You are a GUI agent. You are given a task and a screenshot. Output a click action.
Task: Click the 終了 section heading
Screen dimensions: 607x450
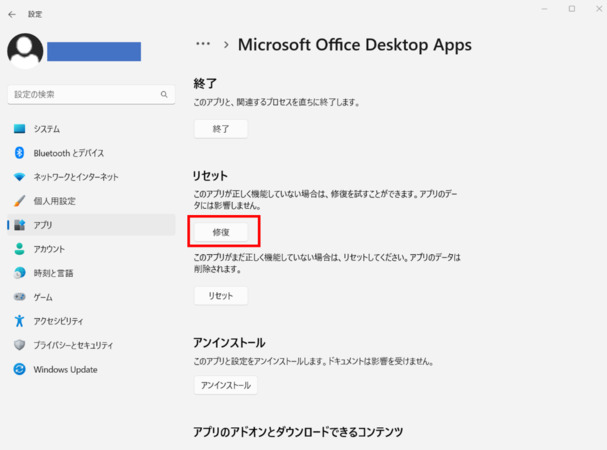pyautogui.click(x=205, y=83)
